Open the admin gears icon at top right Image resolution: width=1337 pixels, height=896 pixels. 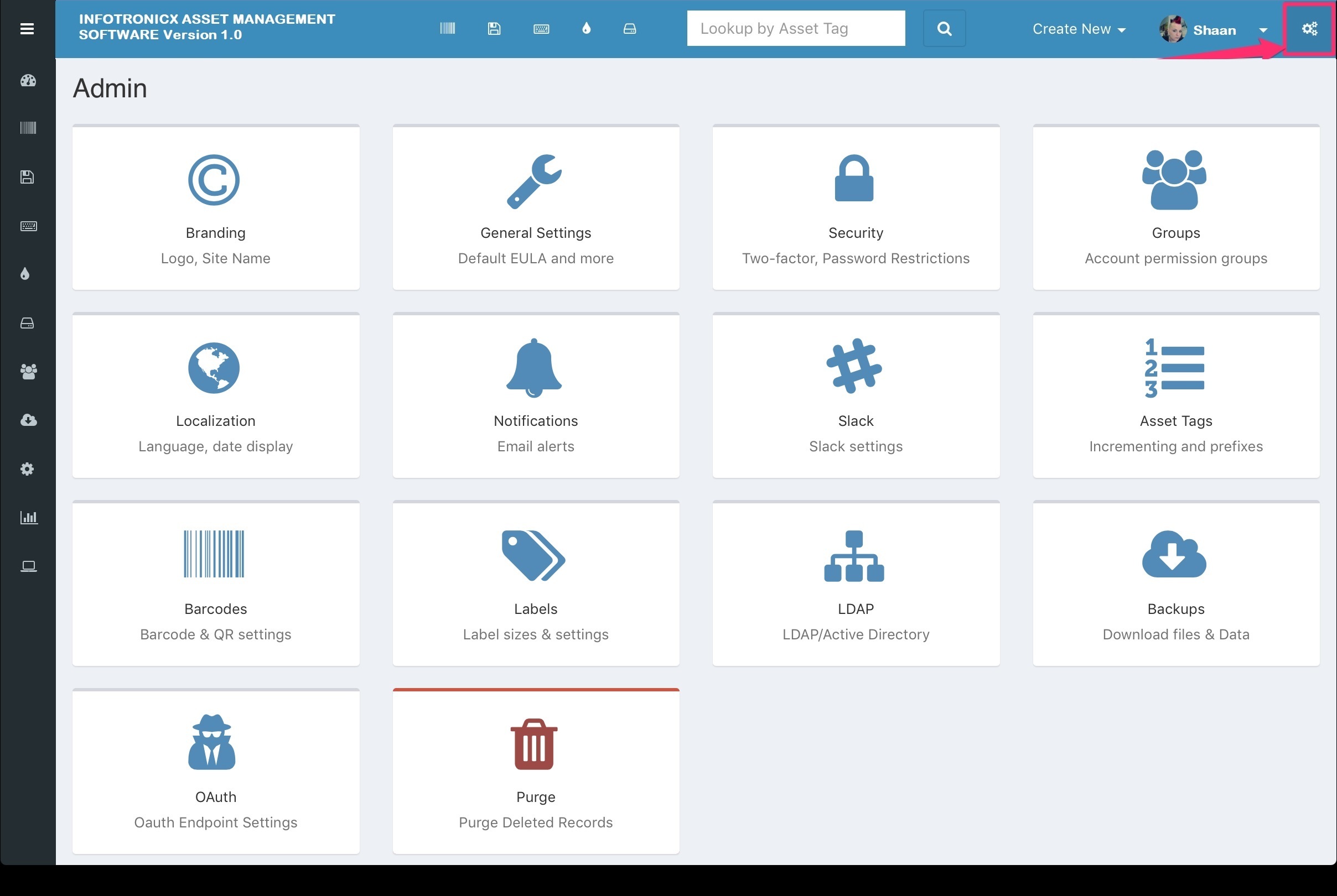1309,28
